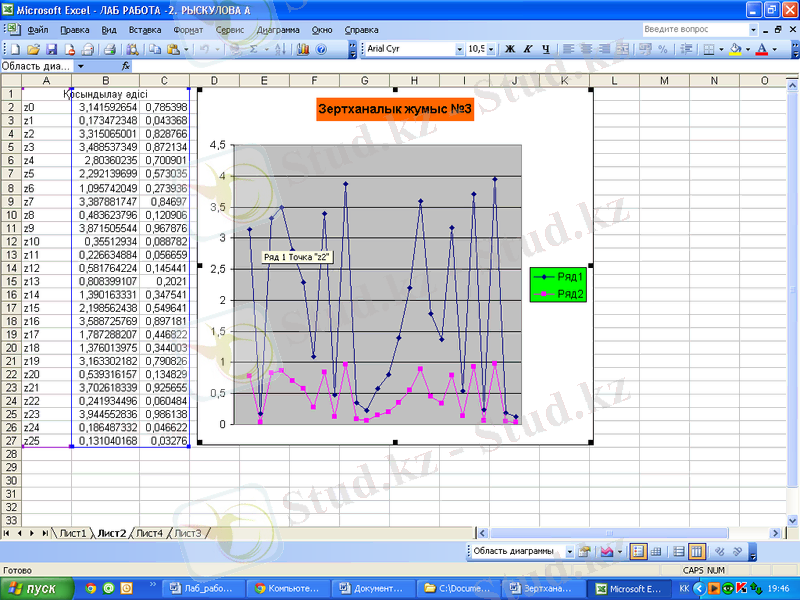Toggle the By Column chart button
Viewport: 800px width, 600px height.
[697, 551]
